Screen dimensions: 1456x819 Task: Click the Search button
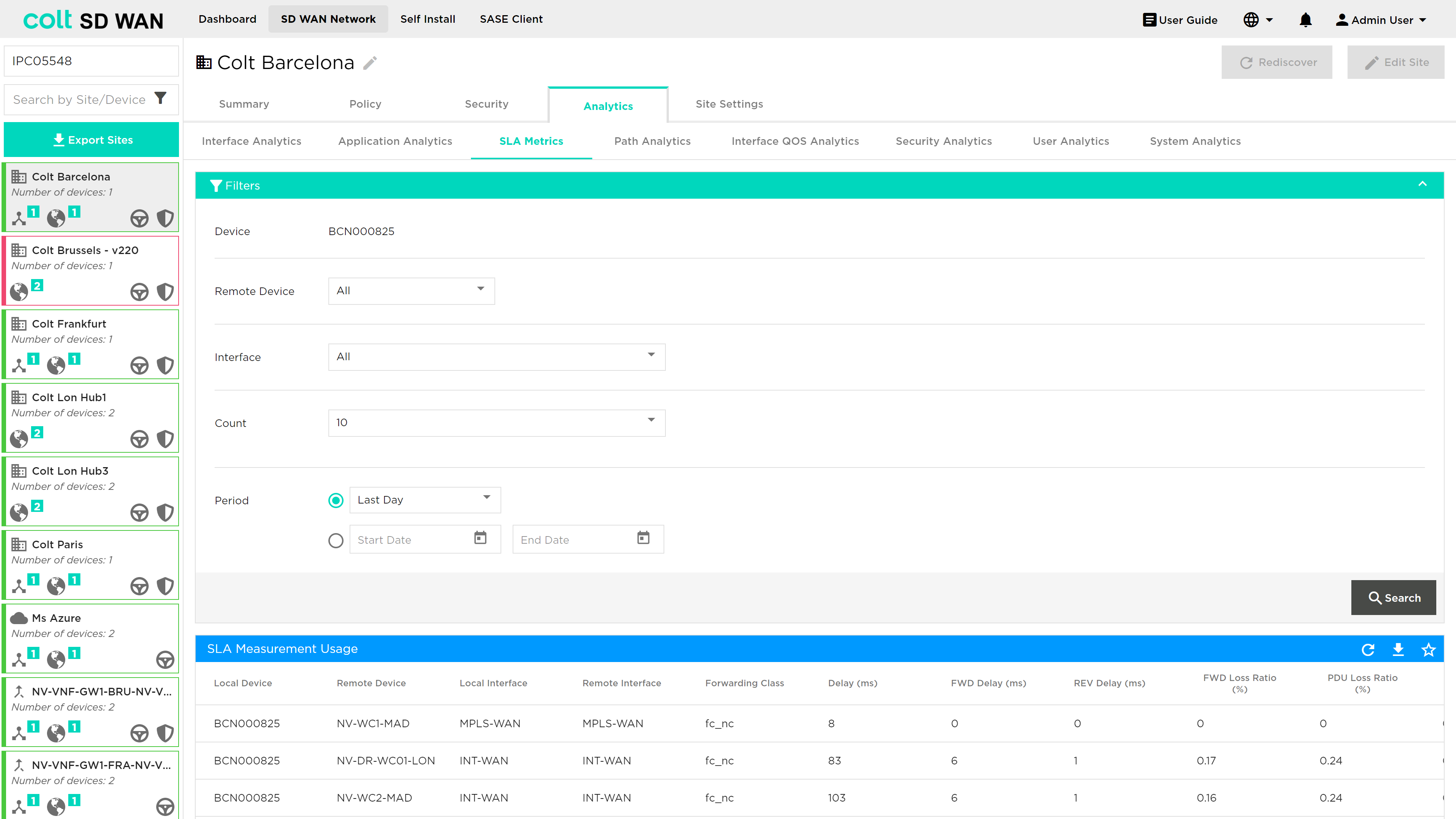point(1393,598)
